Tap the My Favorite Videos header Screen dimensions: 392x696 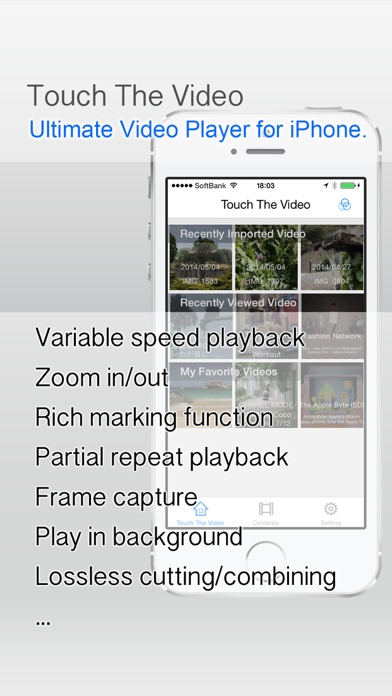click(229, 372)
